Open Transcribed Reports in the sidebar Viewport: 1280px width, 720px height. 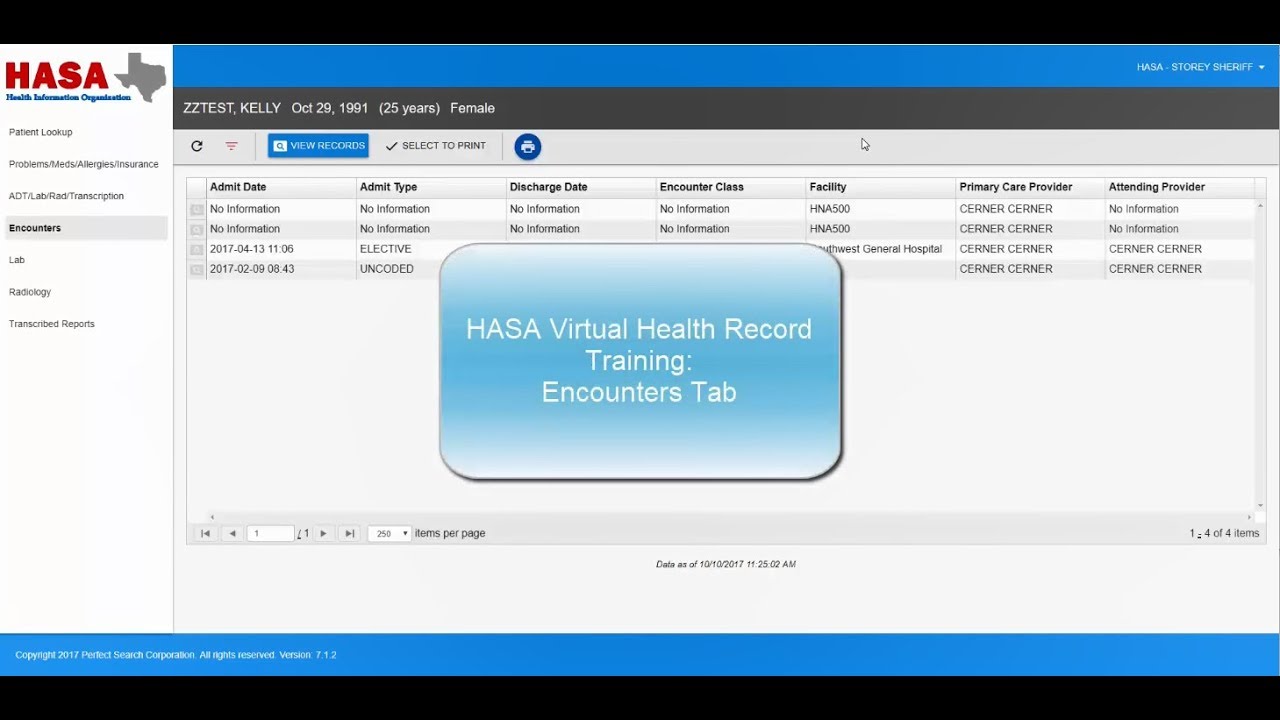52,324
